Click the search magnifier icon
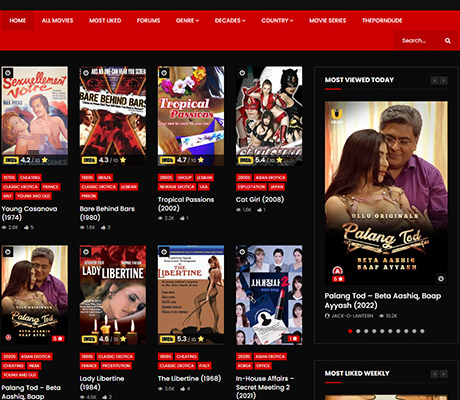The image size is (460, 400). [x=447, y=41]
